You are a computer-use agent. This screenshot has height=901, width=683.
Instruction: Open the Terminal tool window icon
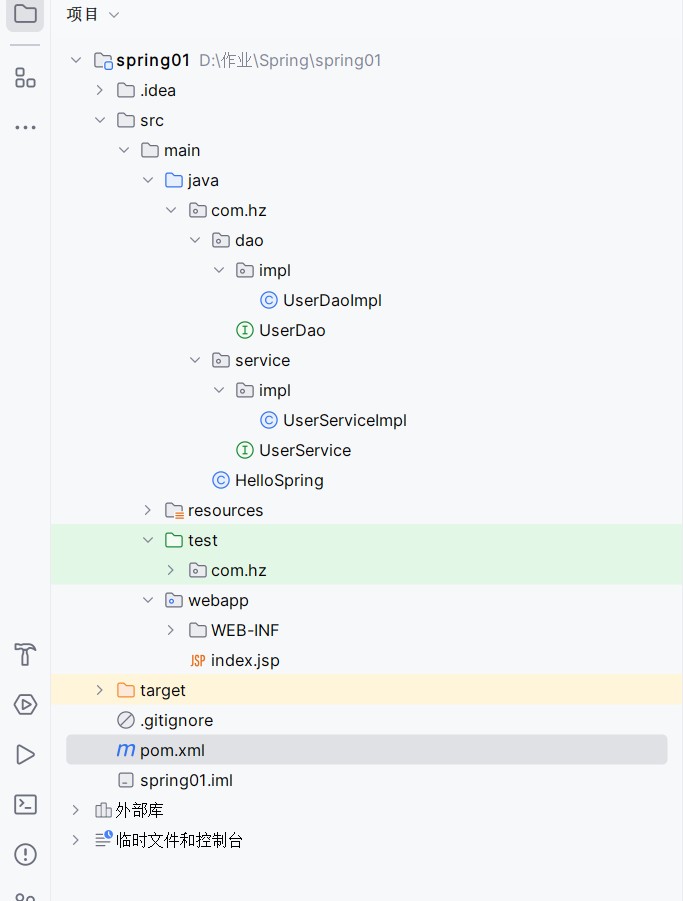click(x=25, y=805)
